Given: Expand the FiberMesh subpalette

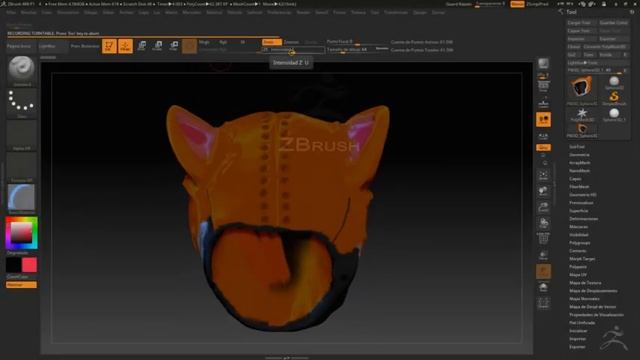Looking at the screenshot, I should [579, 187].
